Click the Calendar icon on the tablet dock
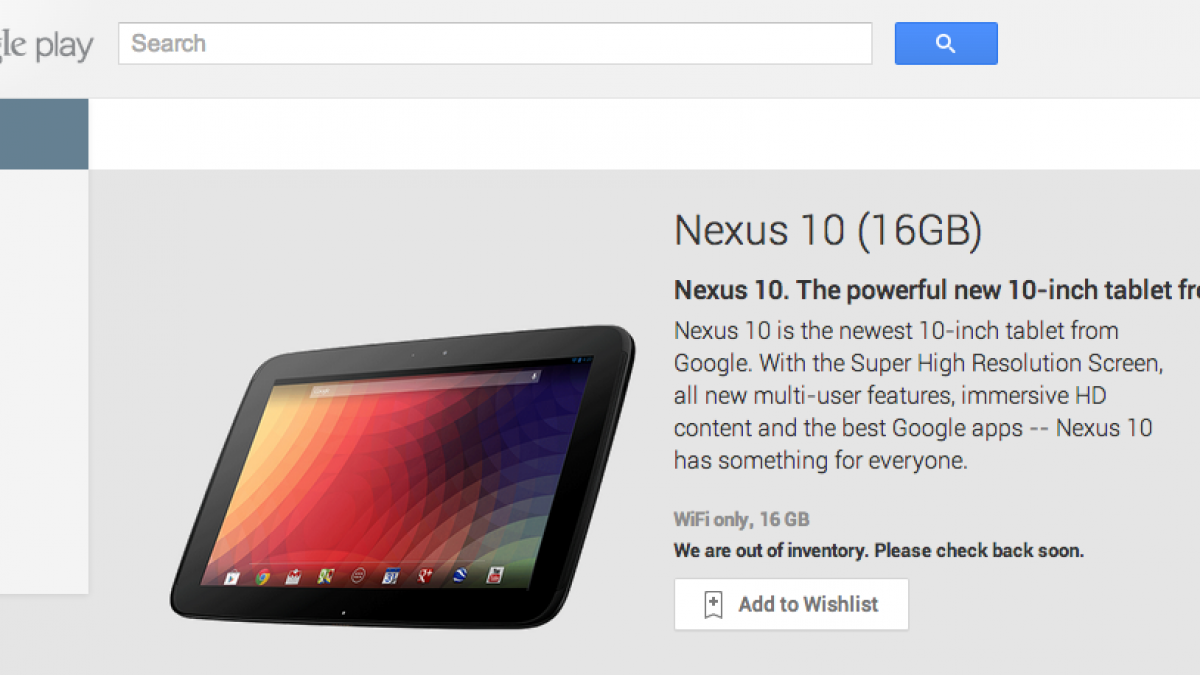 point(391,575)
